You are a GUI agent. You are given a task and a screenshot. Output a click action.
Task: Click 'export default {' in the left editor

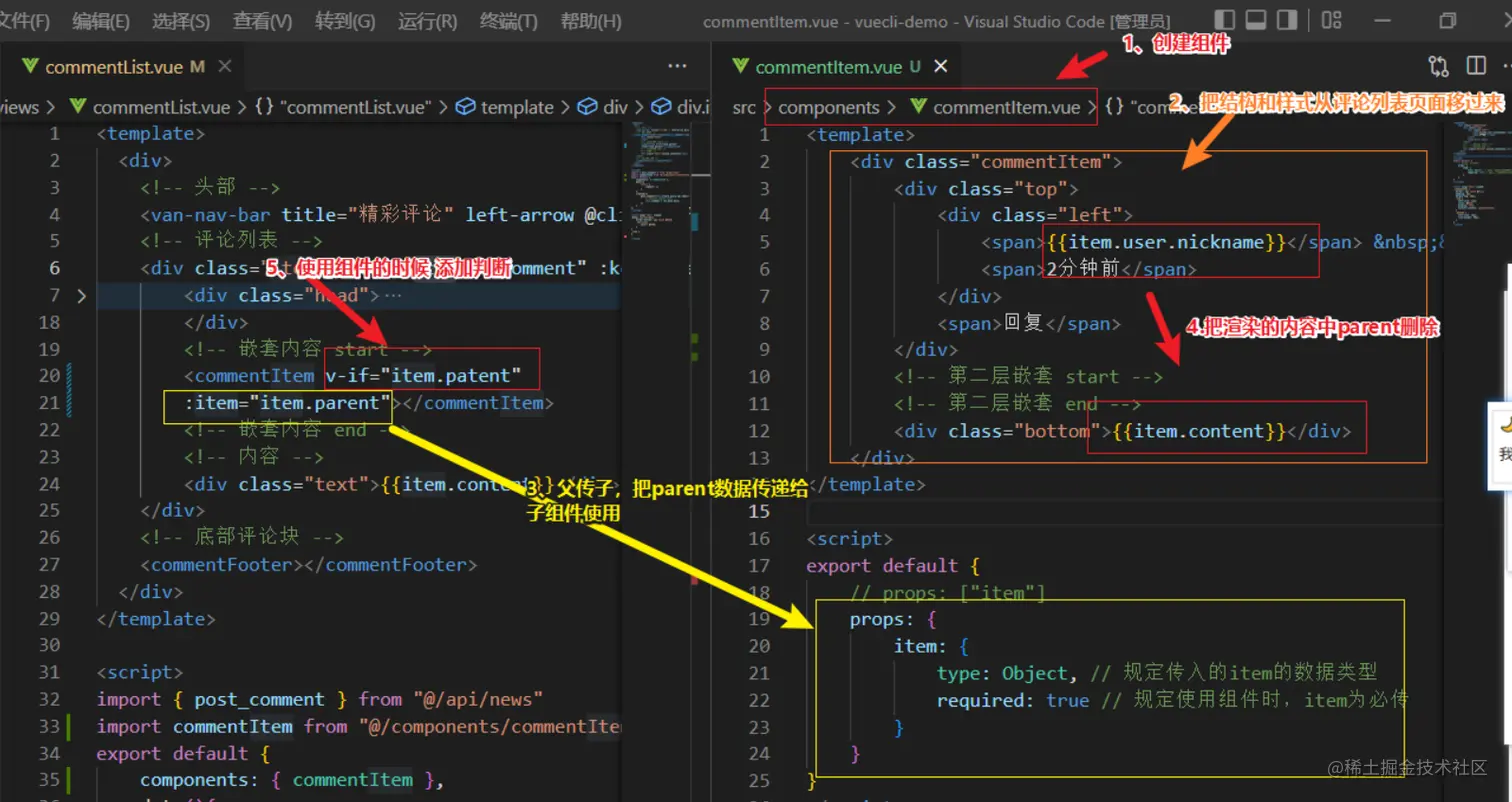click(x=183, y=753)
